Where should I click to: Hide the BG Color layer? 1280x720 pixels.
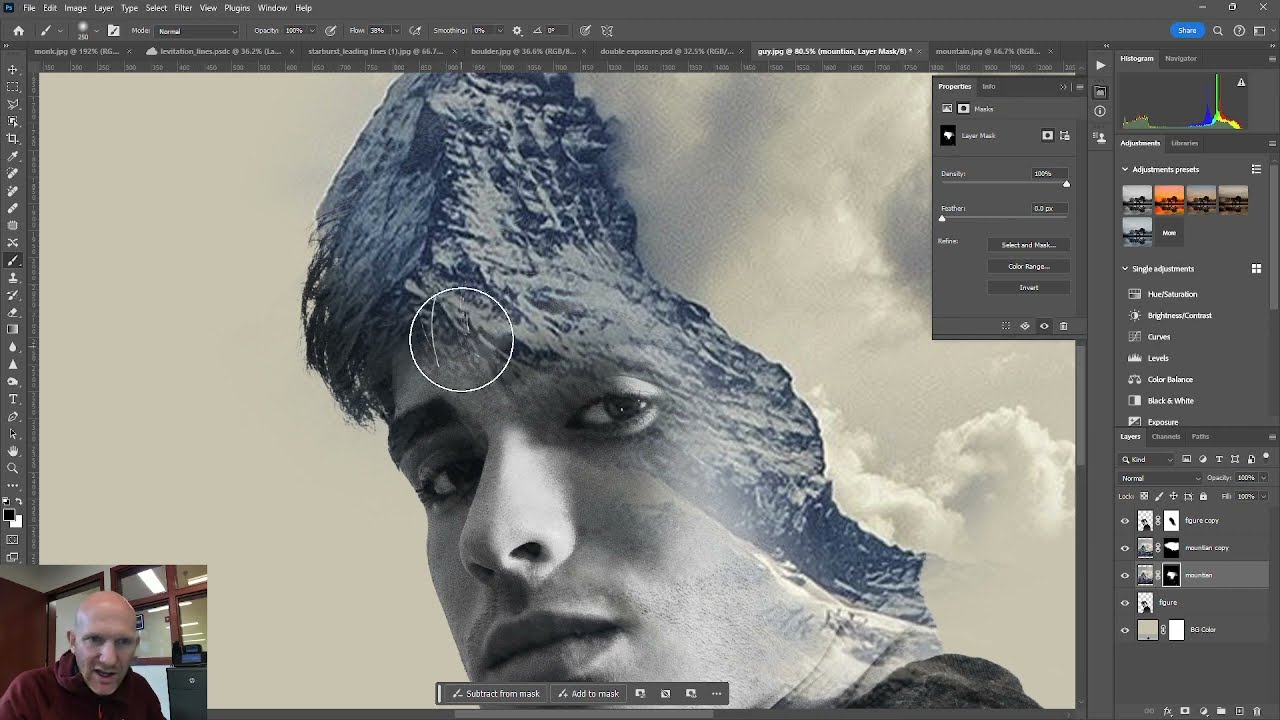(1125, 630)
